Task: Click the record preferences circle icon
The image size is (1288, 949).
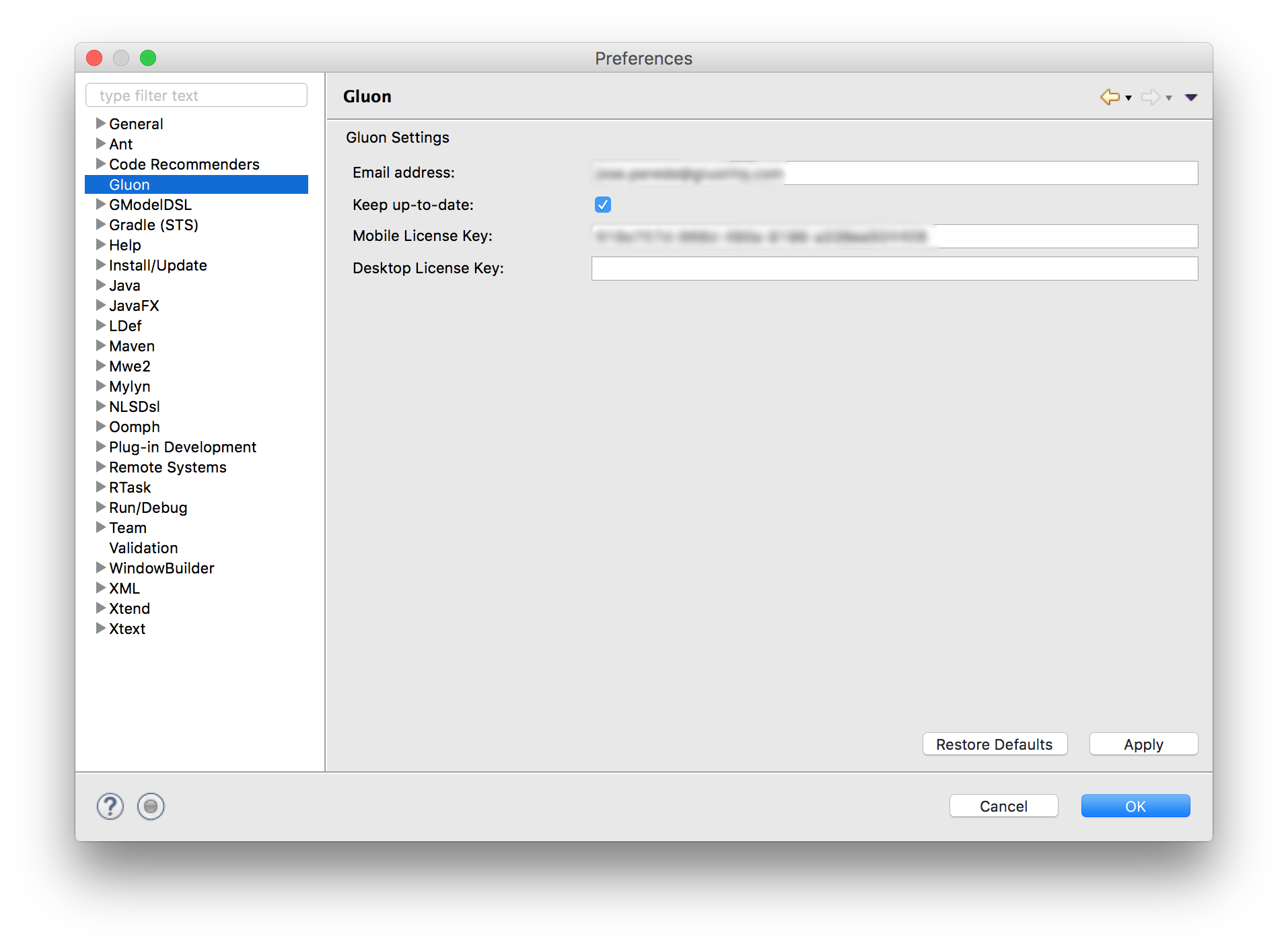Action: (x=151, y=806)
